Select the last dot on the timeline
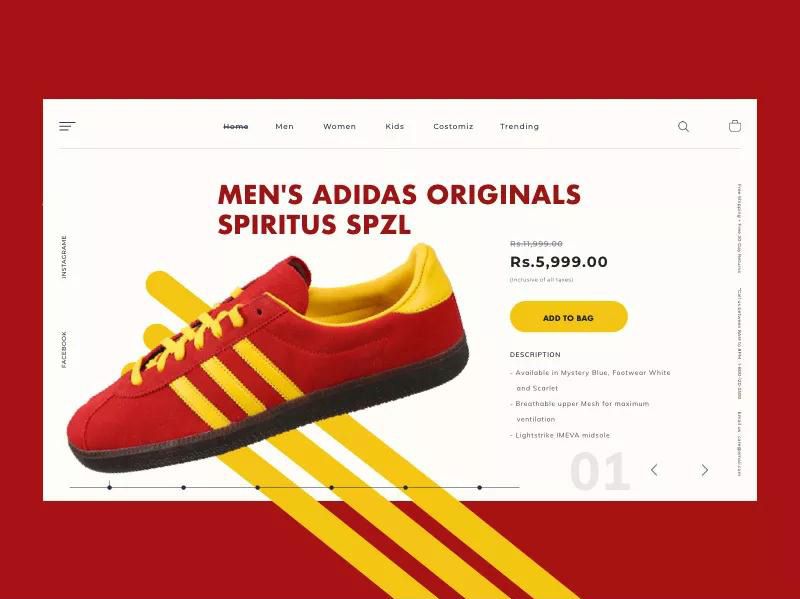 (480, 487)
